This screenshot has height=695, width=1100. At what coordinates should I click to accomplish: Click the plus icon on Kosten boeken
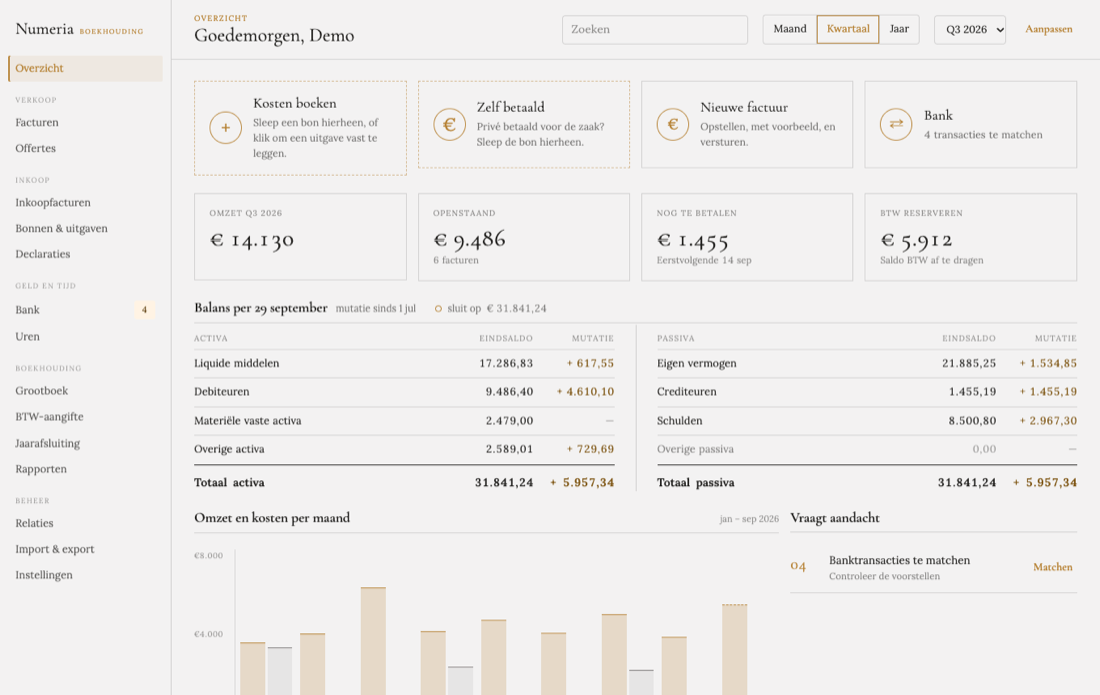[225, 128]
